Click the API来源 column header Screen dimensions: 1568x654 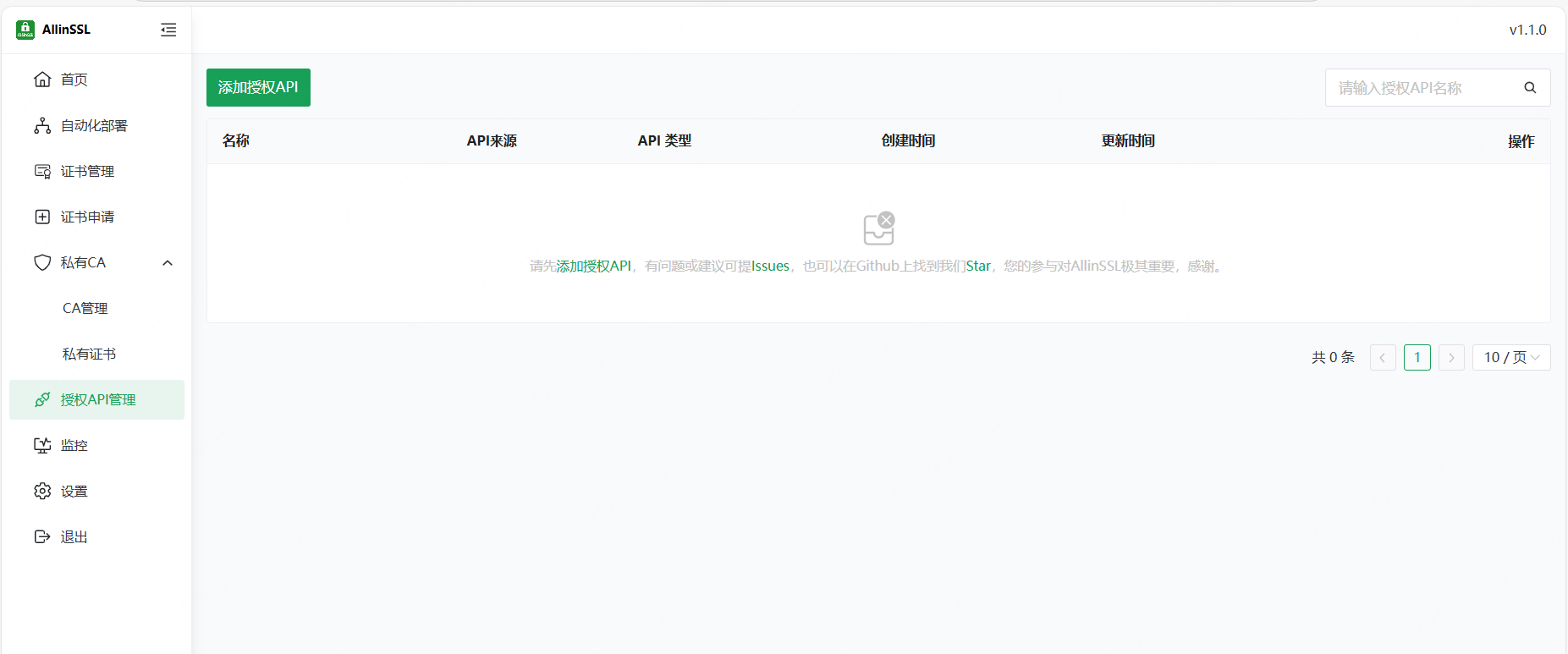point(492,140)
